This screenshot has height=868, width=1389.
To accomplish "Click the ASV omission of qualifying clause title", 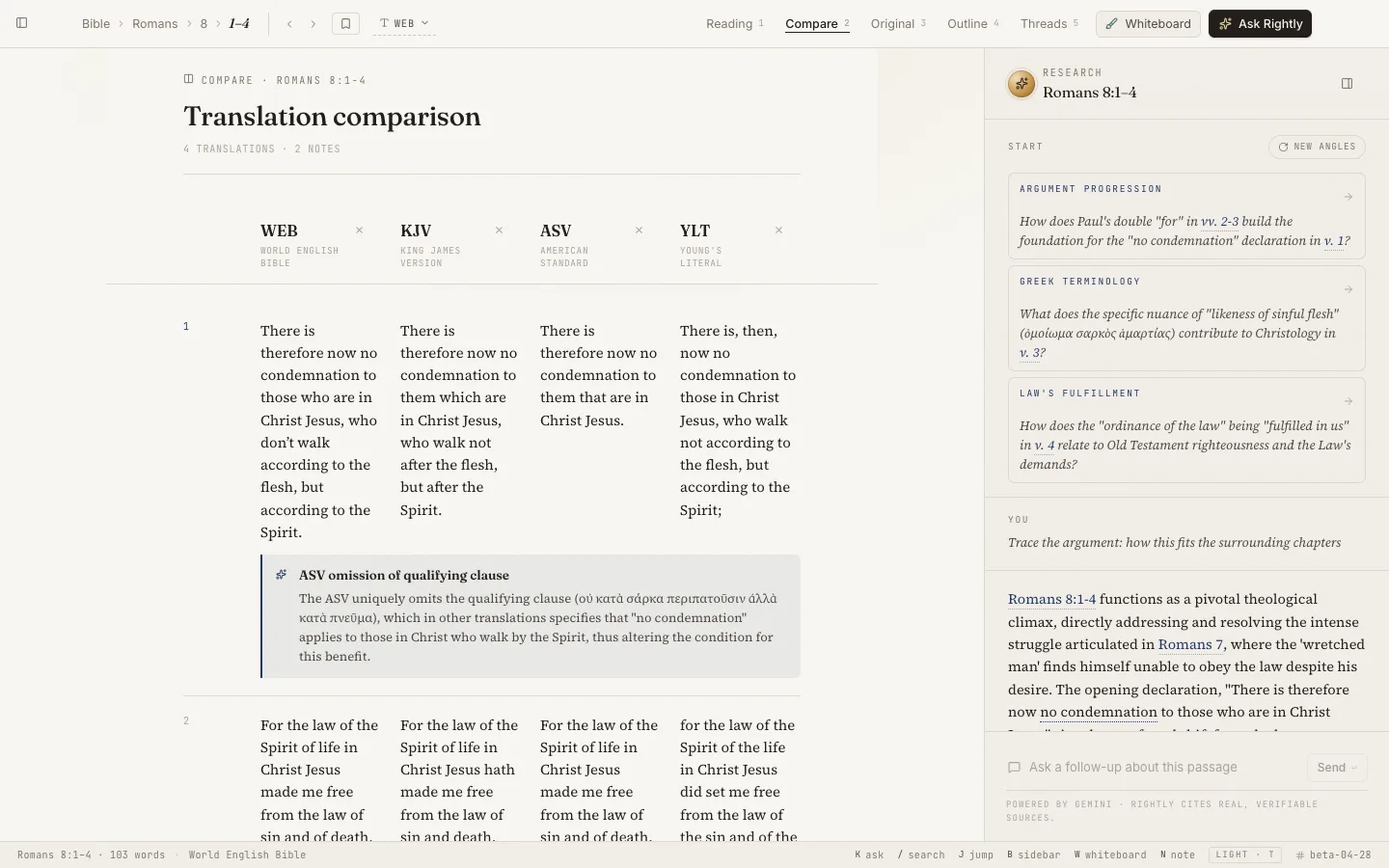I will [403, 575].
